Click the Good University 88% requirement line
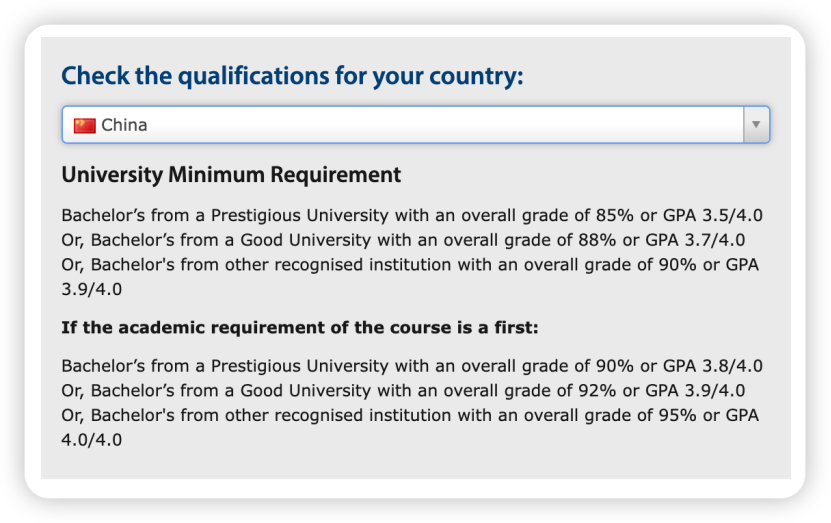The image size is (831, 523). (403, 240)
